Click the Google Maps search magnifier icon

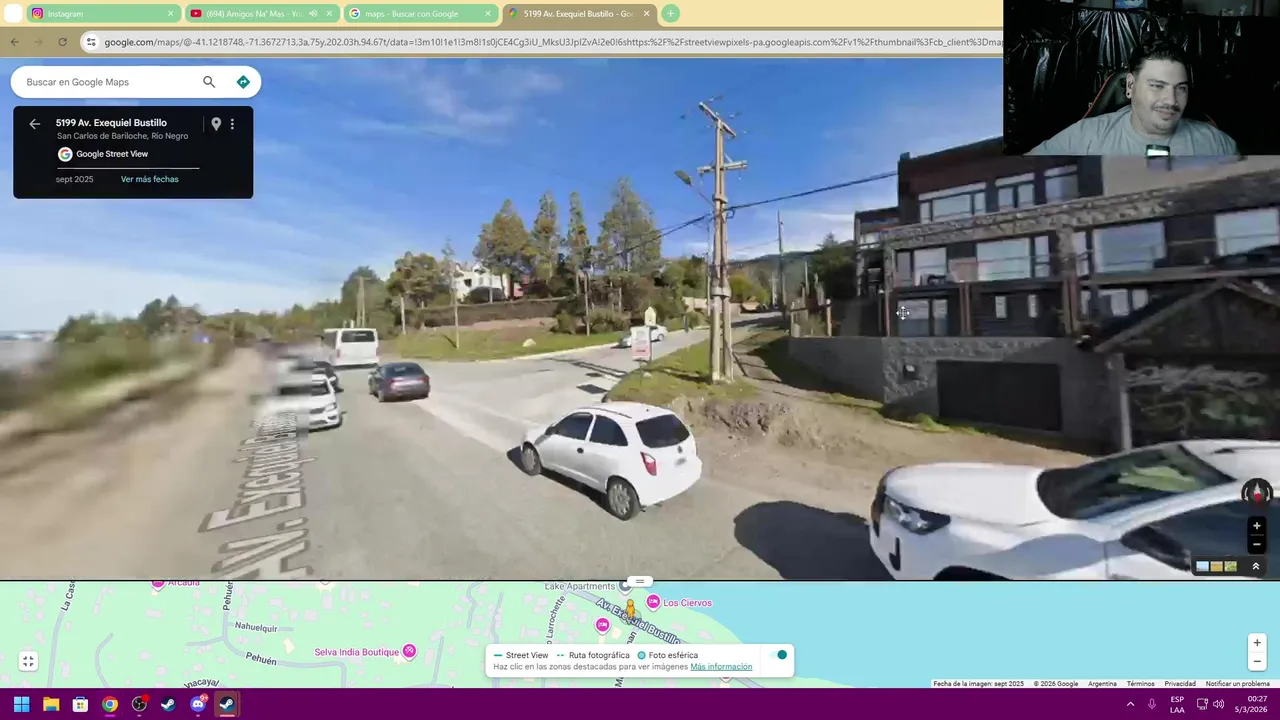click(209, 82)
